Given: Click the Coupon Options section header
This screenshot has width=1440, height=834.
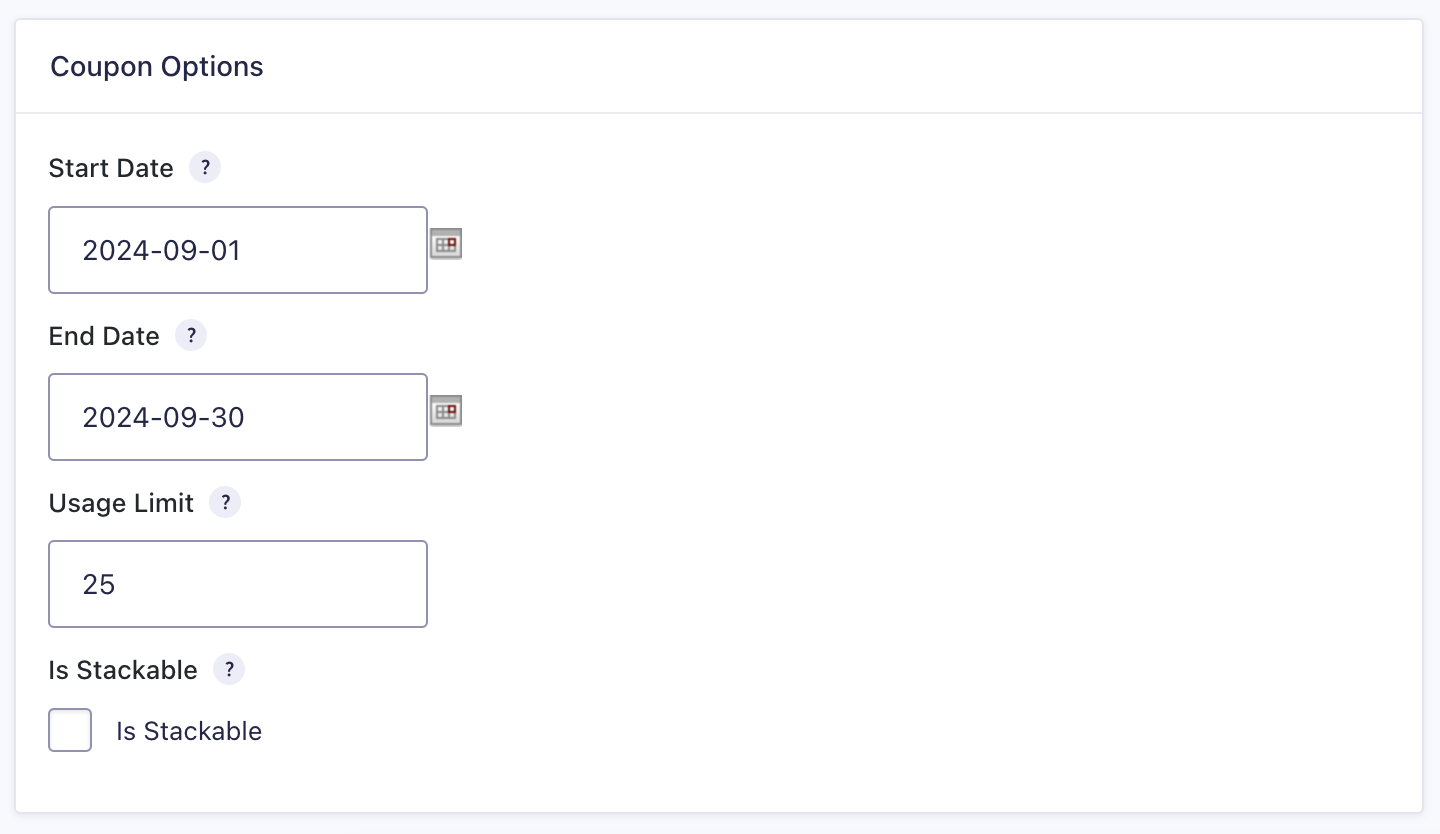Looking at the screenshot, I should tap(156, 66).
